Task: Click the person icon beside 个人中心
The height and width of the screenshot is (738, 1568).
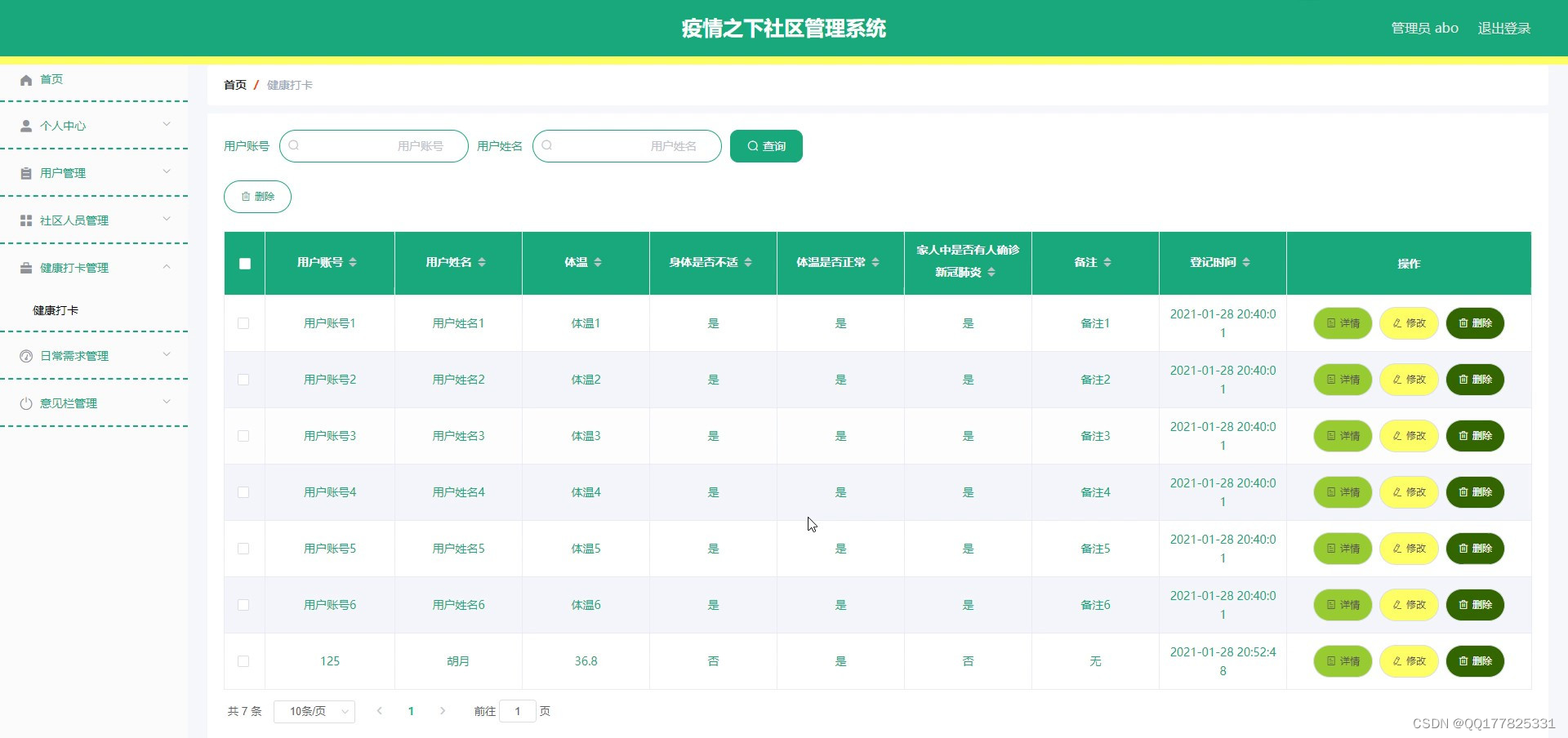Action: click(26, 126)
